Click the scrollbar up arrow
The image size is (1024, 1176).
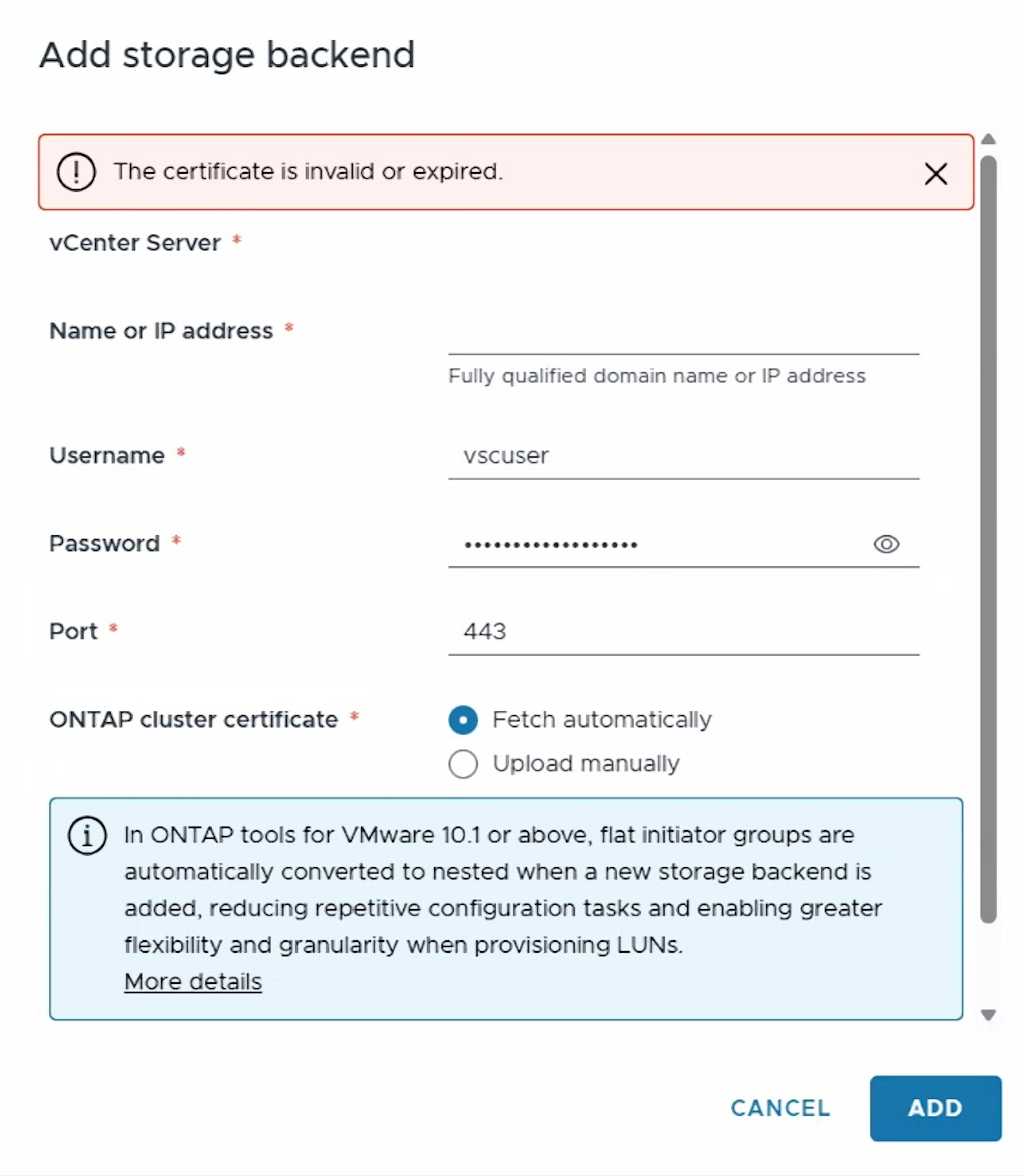coord(988,139)
